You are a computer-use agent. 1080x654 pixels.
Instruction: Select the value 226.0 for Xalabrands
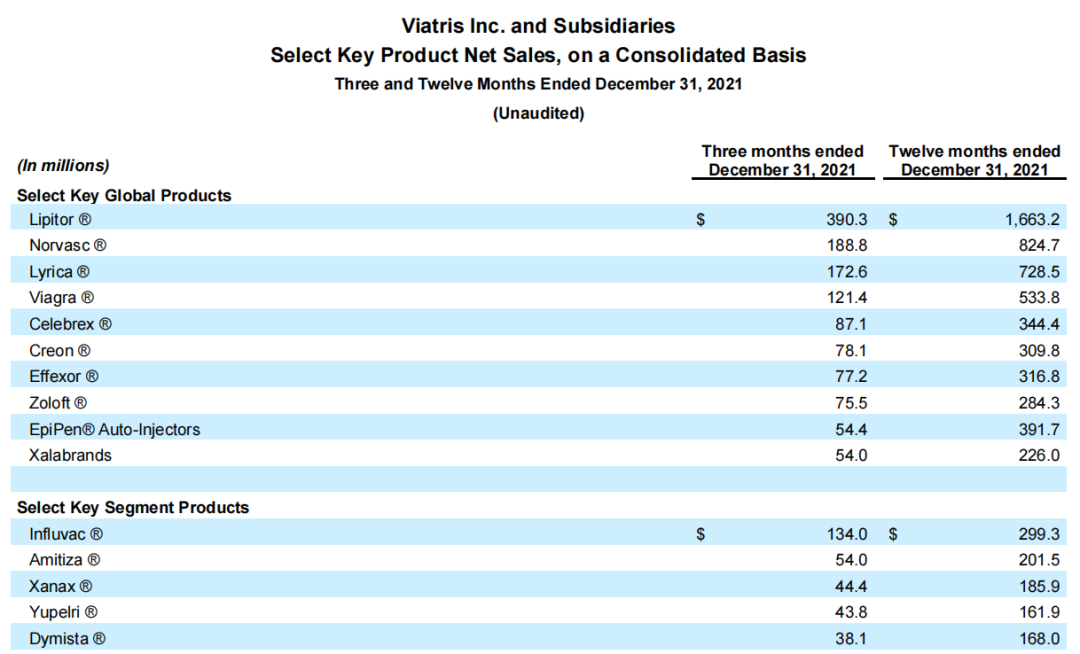(x=1039, y=455)
